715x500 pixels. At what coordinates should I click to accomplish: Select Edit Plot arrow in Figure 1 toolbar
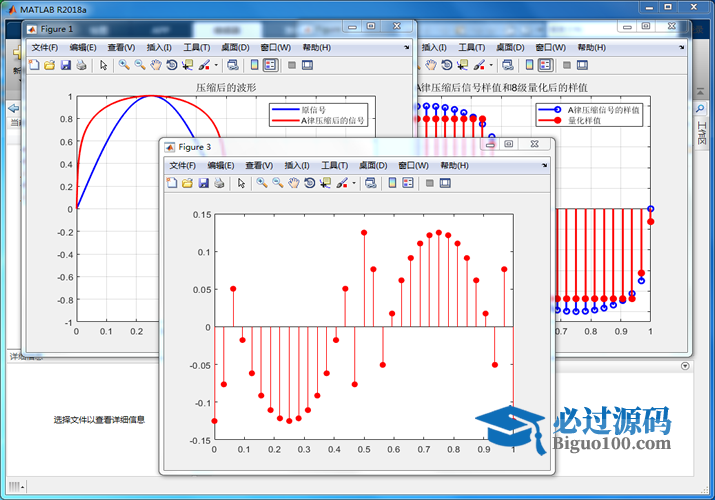104,65
